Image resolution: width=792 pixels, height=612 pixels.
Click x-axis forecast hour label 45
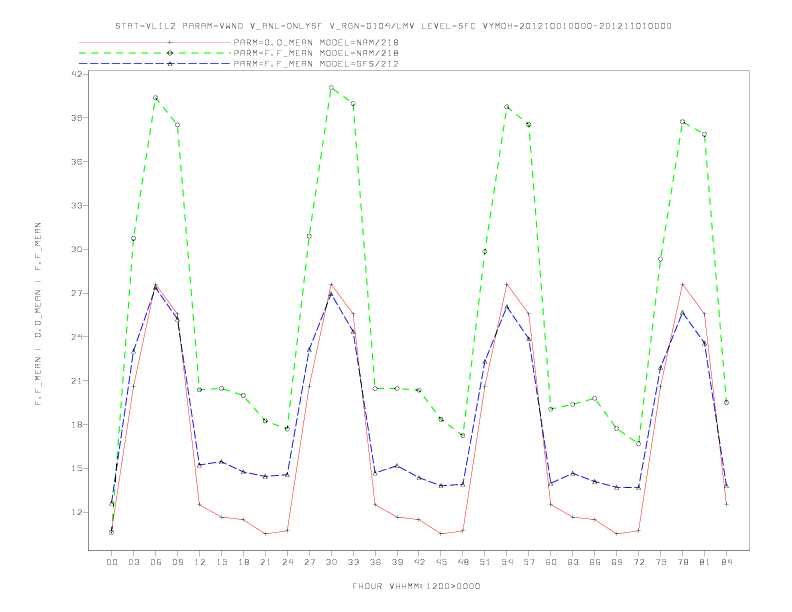pyautogui.click(x=441, y=562)
